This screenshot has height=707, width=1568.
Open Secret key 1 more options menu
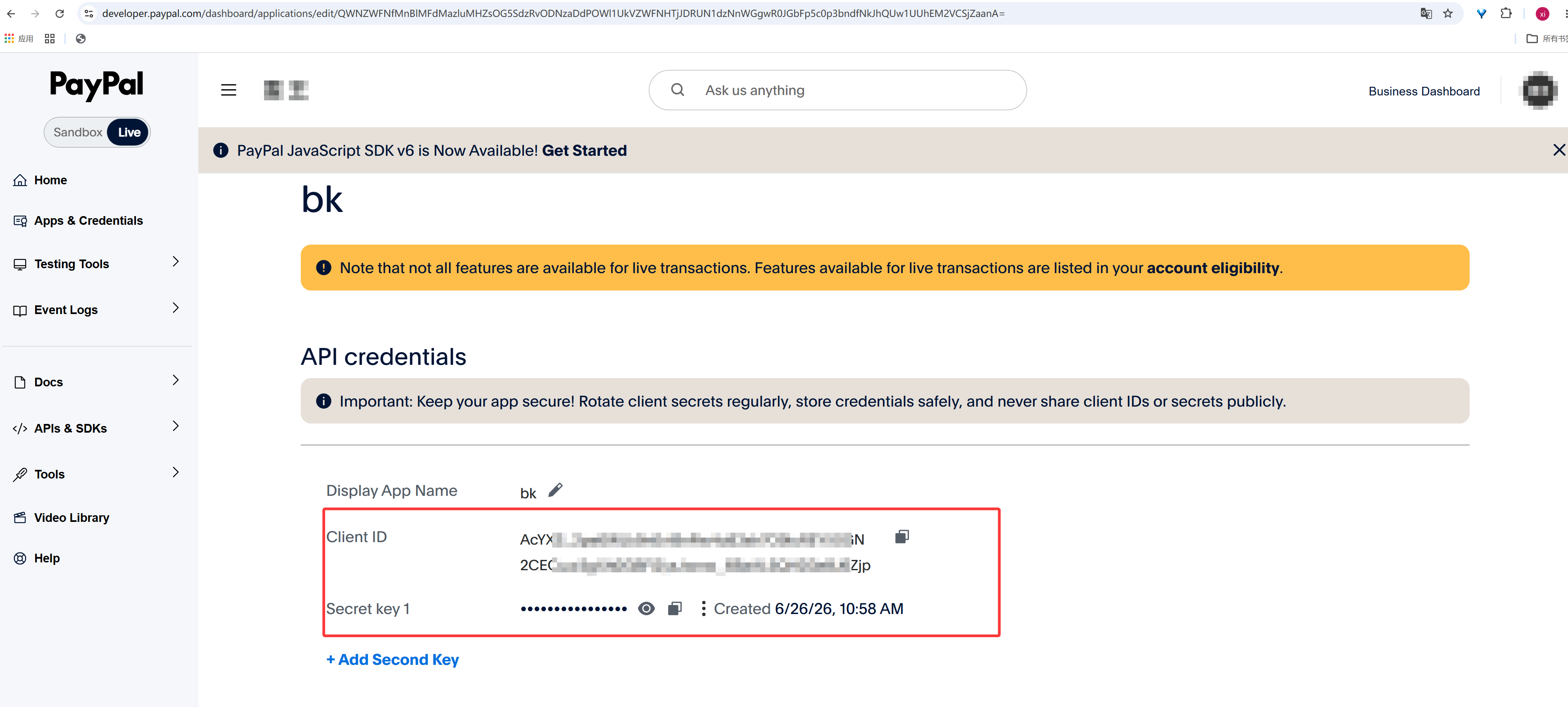tap(704, 608)
